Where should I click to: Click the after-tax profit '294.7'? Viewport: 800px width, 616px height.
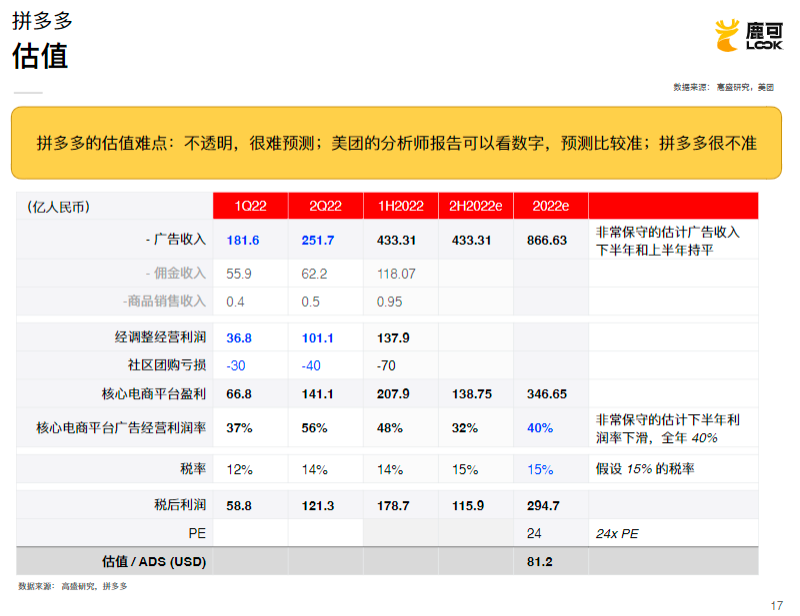tap(543, 506)
